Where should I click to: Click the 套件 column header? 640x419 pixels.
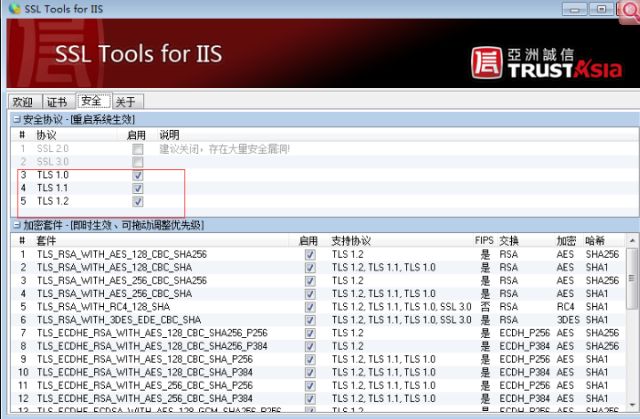pos(46,241)
